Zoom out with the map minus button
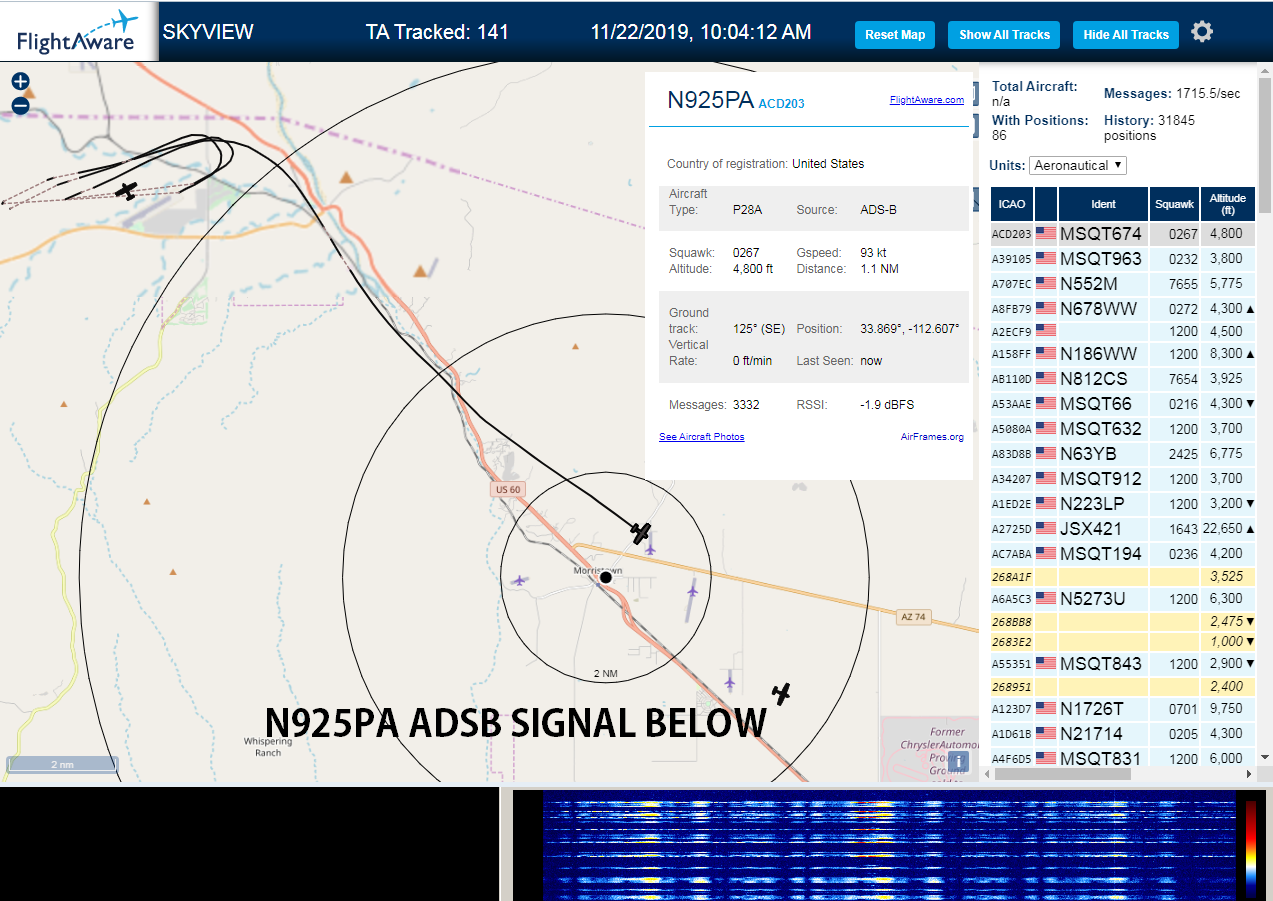 [20, 106]
